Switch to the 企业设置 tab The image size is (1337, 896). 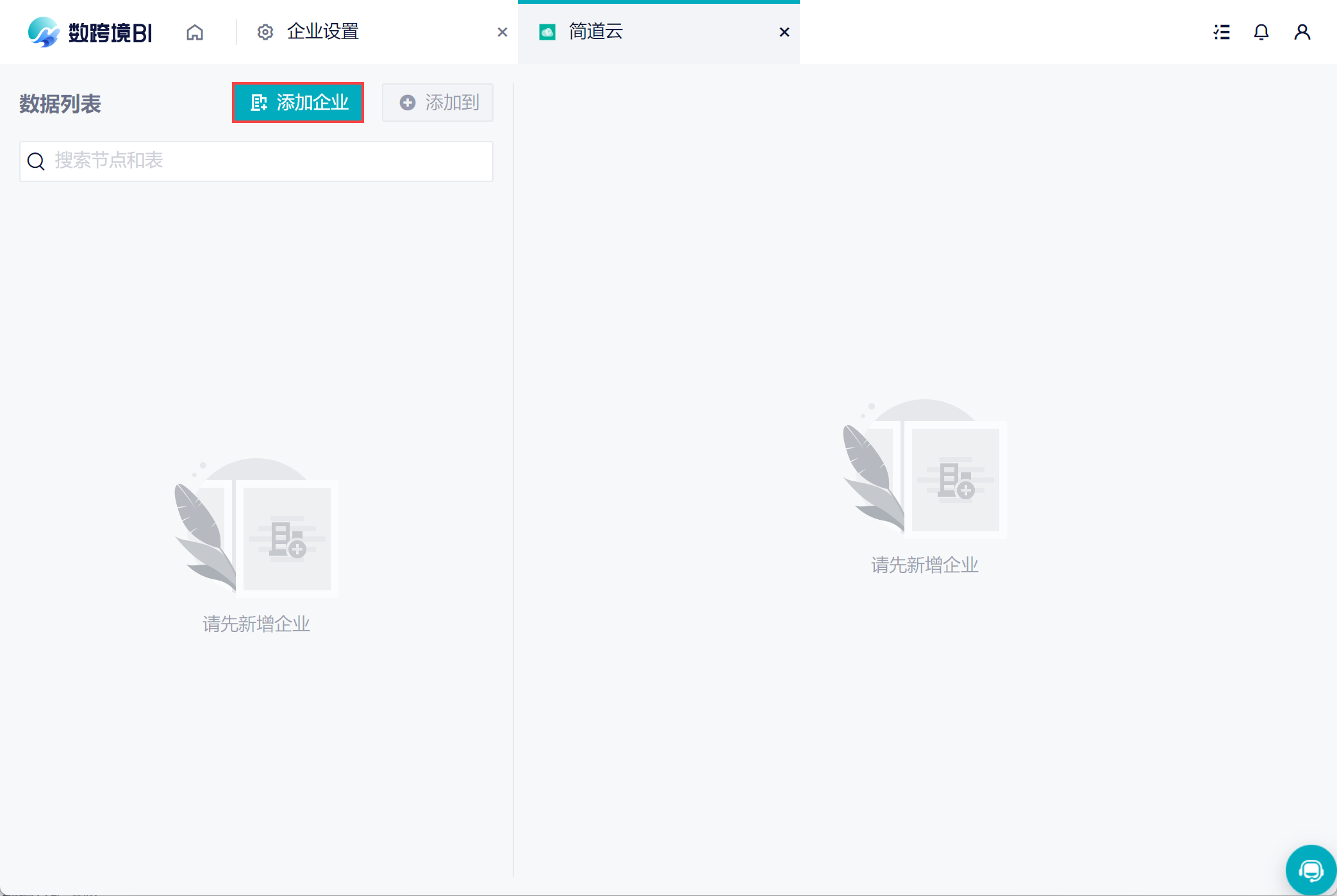(322, 32)
